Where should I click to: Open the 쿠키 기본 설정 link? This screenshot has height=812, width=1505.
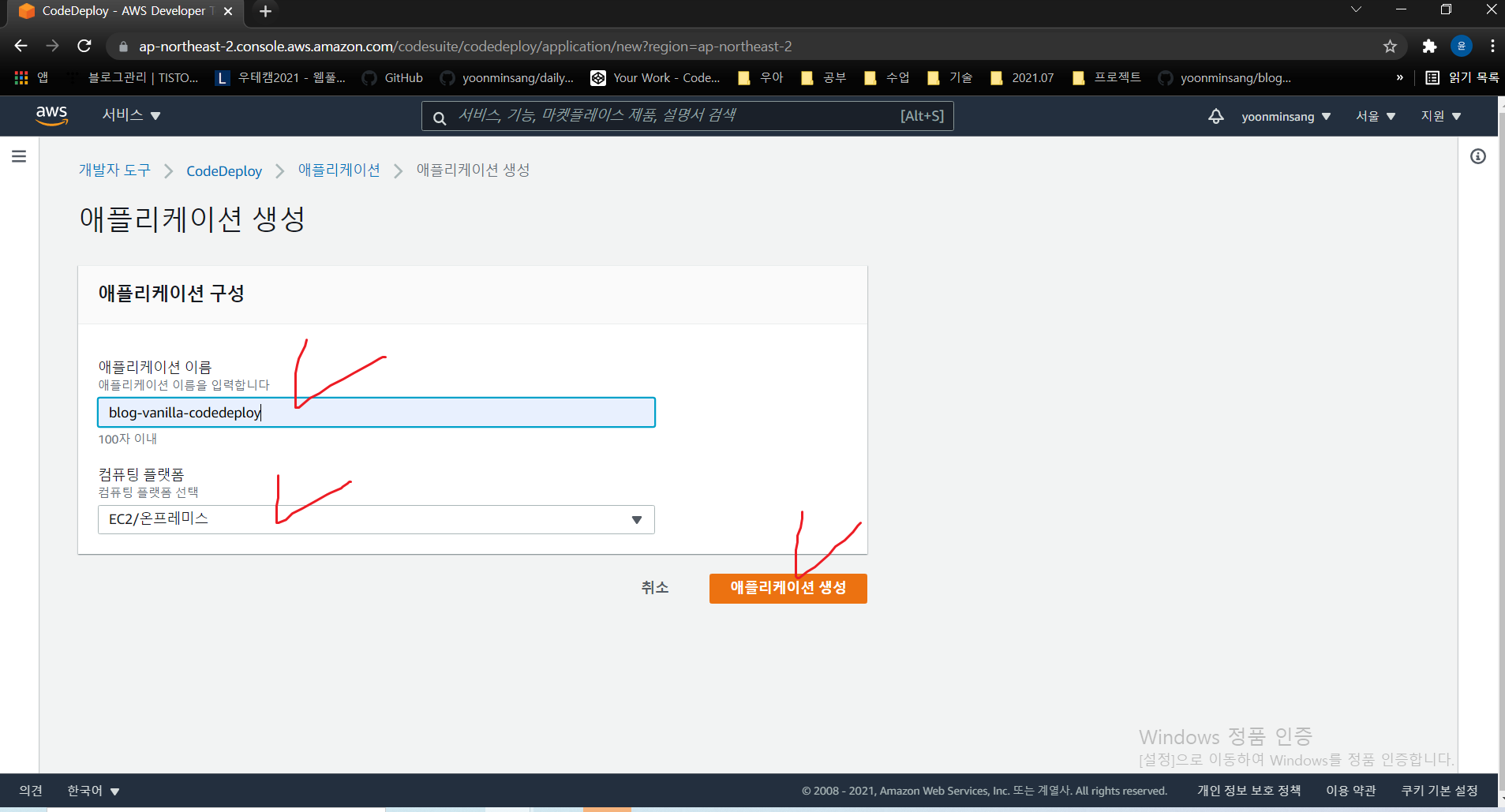(1439, 791)
